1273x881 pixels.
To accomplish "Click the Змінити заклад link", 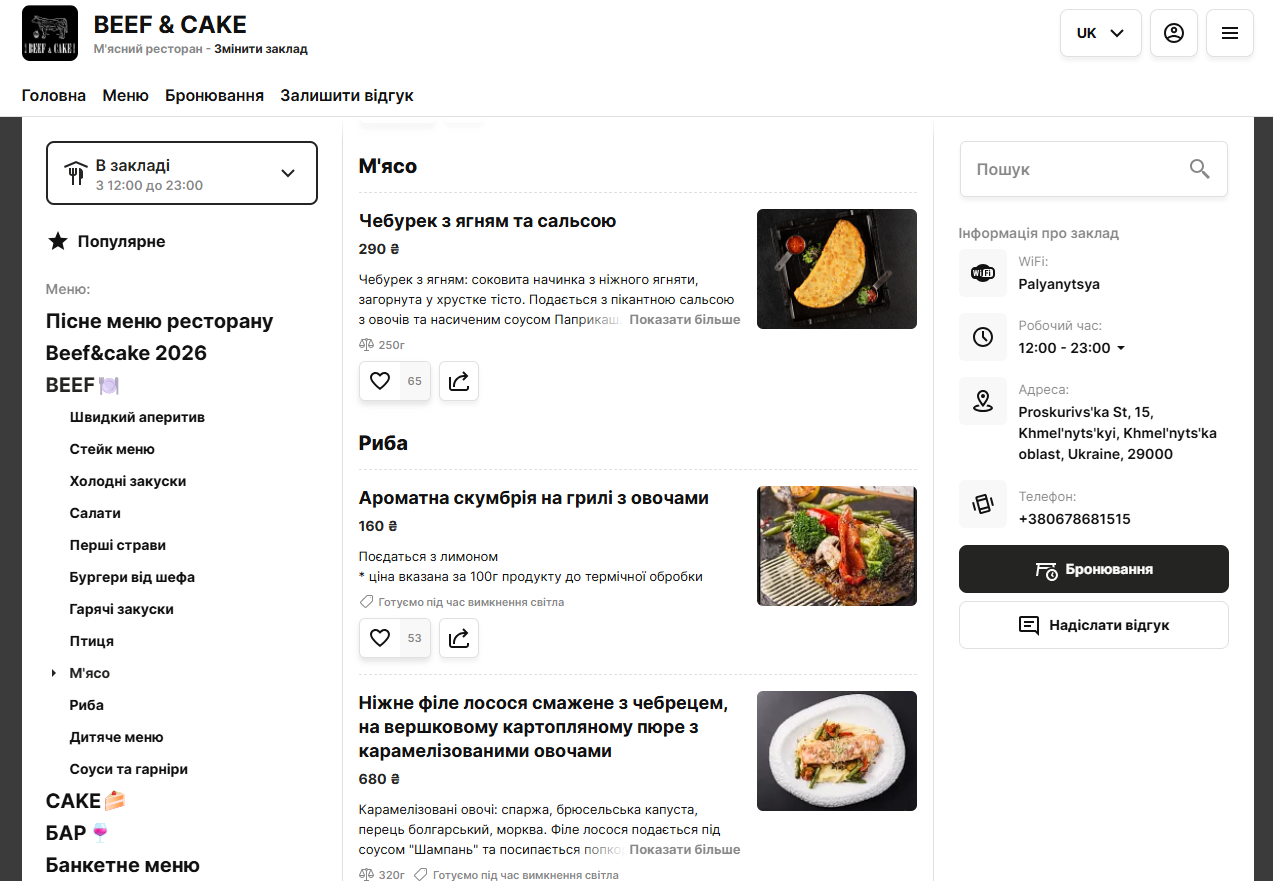I will 261,49.
